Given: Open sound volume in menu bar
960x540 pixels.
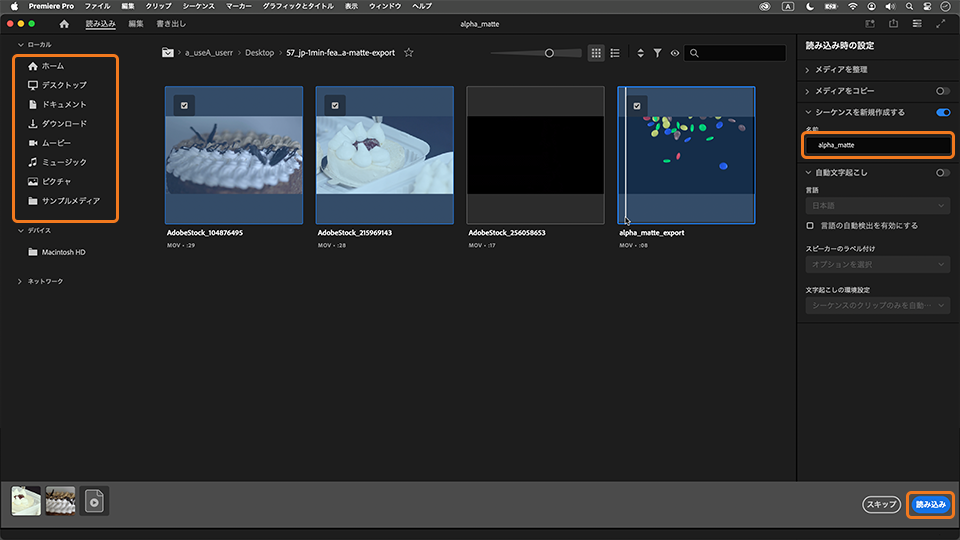Looking at the screenshot, I should (x=890, y=6).
